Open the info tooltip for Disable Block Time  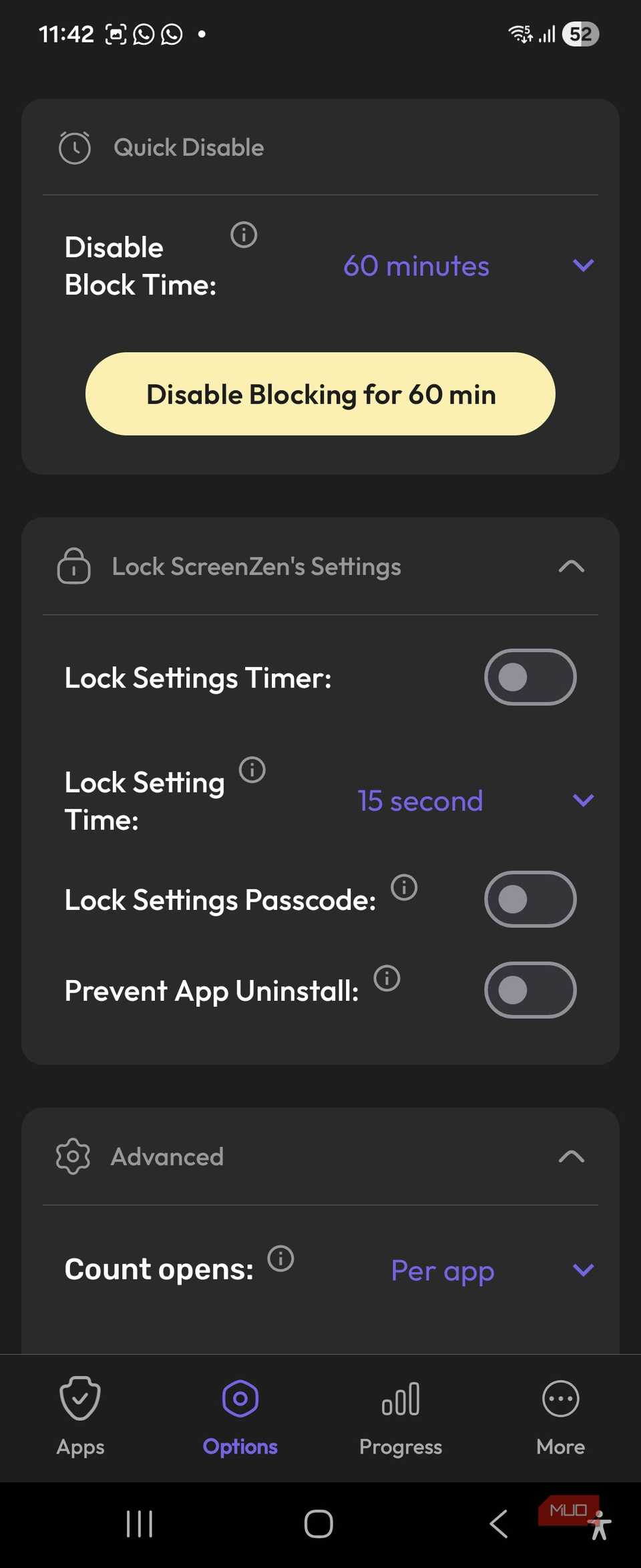[244, 234]
